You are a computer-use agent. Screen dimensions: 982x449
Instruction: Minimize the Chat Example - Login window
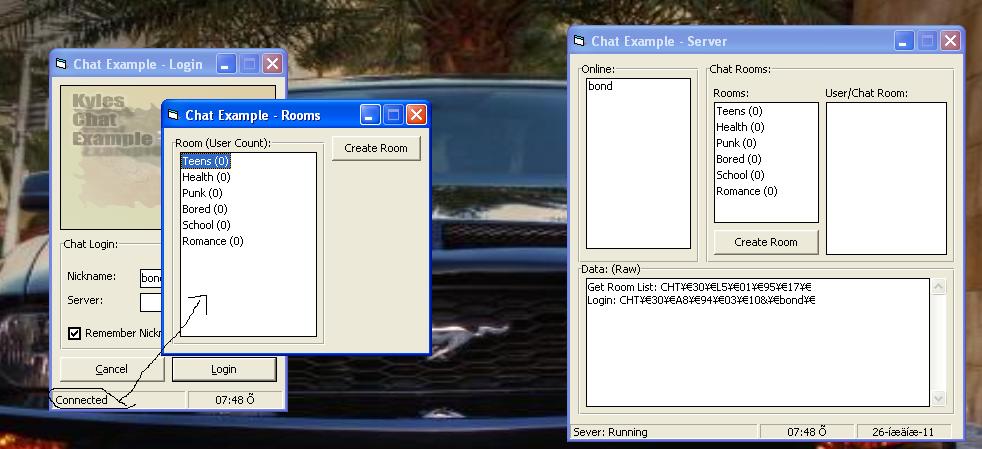click(226, 64)
